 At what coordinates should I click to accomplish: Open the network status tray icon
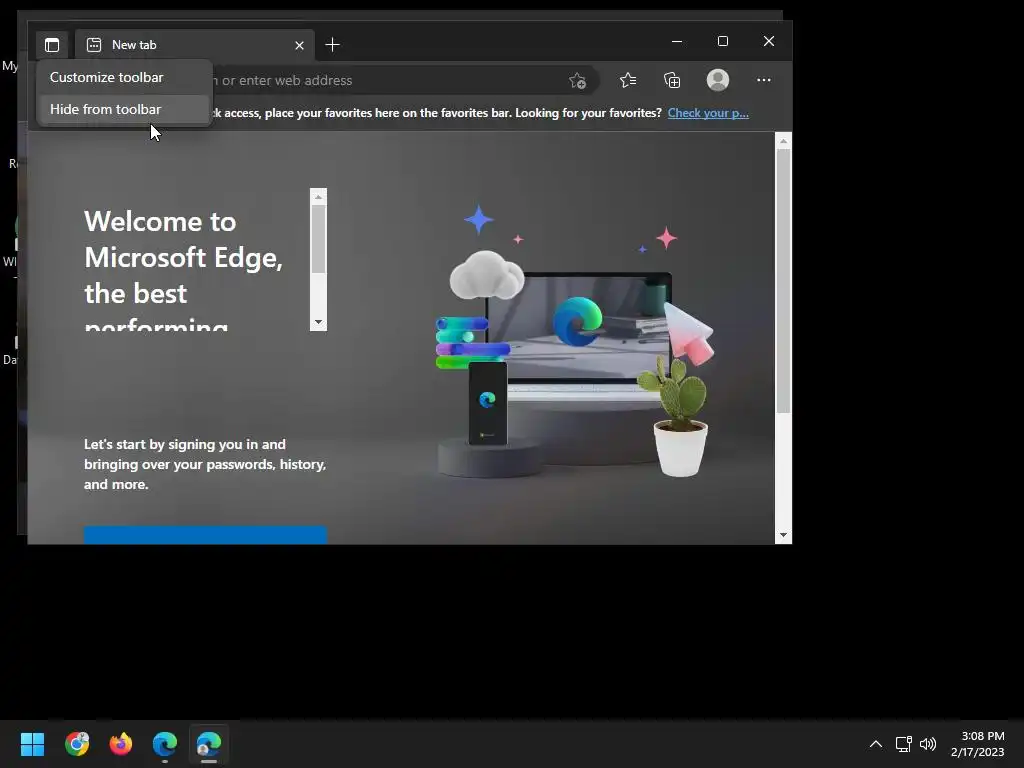(903, 743)
